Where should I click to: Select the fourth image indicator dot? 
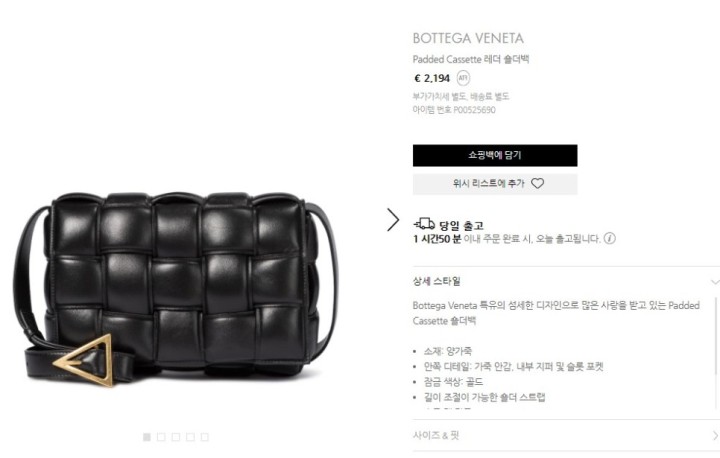190,437
